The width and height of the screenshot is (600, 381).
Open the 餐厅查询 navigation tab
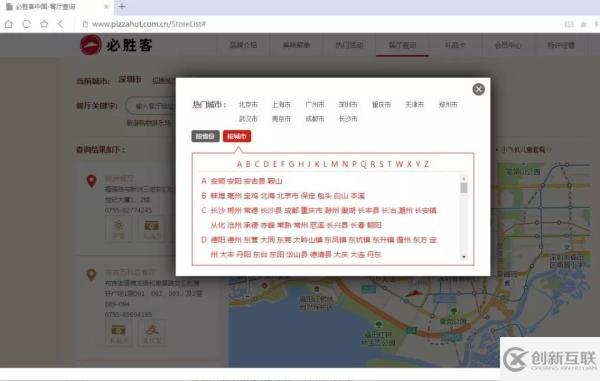click(402, 45)
